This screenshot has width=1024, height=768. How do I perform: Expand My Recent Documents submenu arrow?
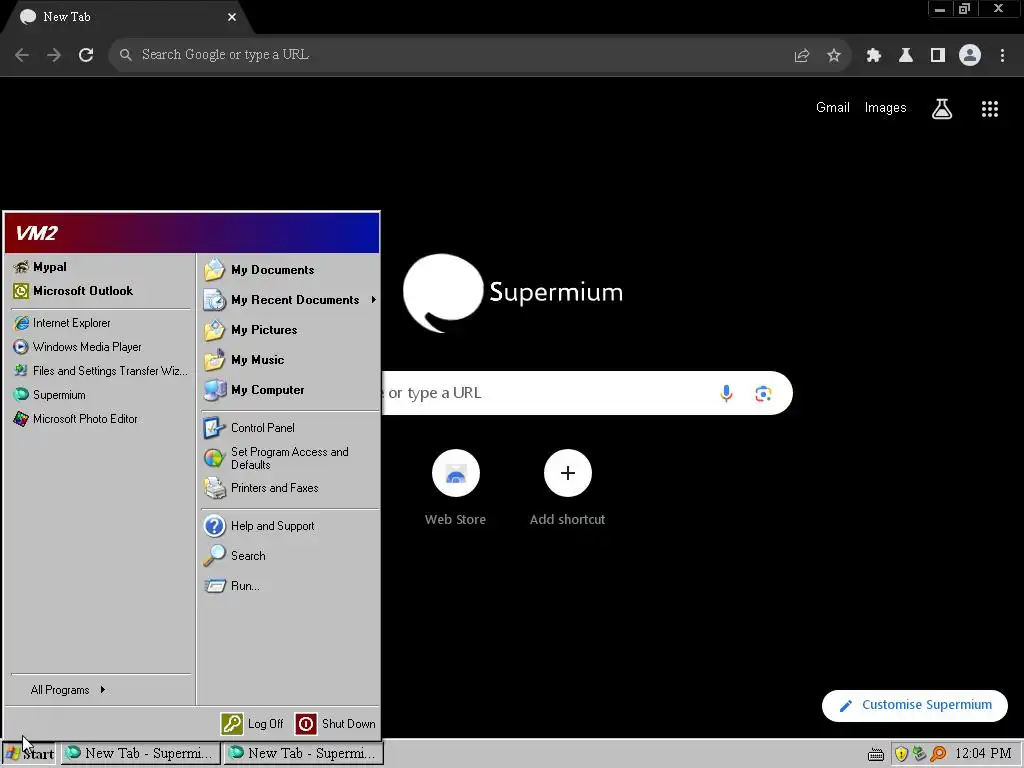pos(374,300)
